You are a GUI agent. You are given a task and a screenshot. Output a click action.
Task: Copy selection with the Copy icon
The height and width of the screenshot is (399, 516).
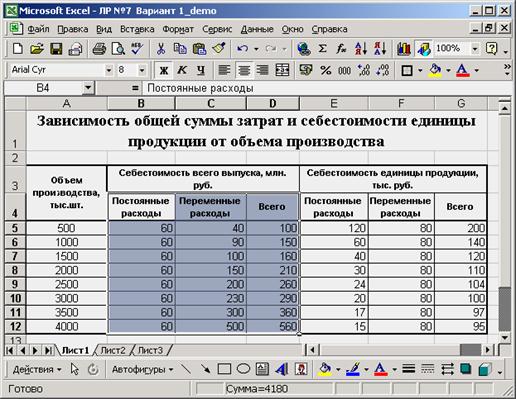point(180,49)
